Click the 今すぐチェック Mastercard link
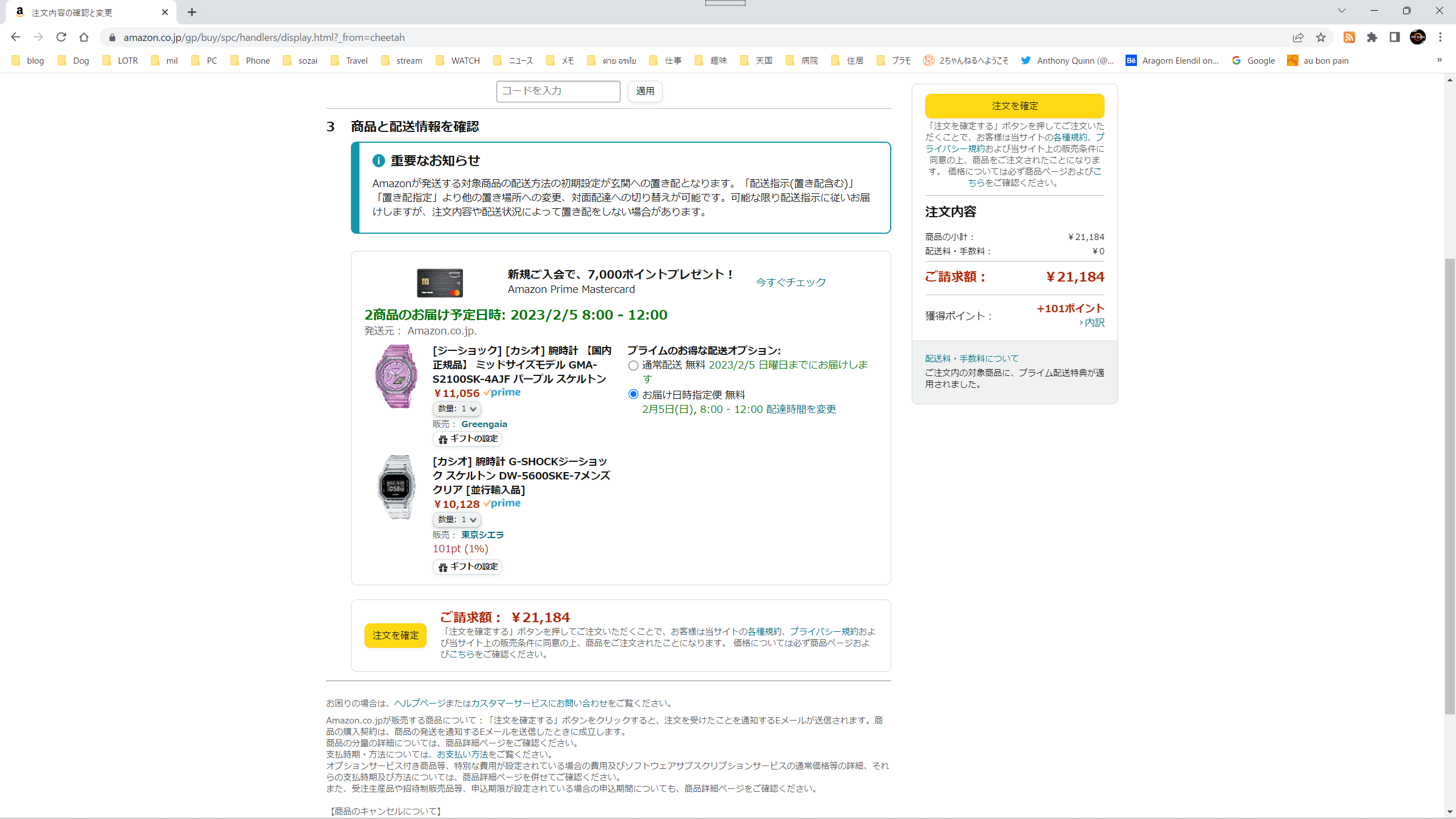The width and height of the screenshot is (1456, 819). click(791, 282)
